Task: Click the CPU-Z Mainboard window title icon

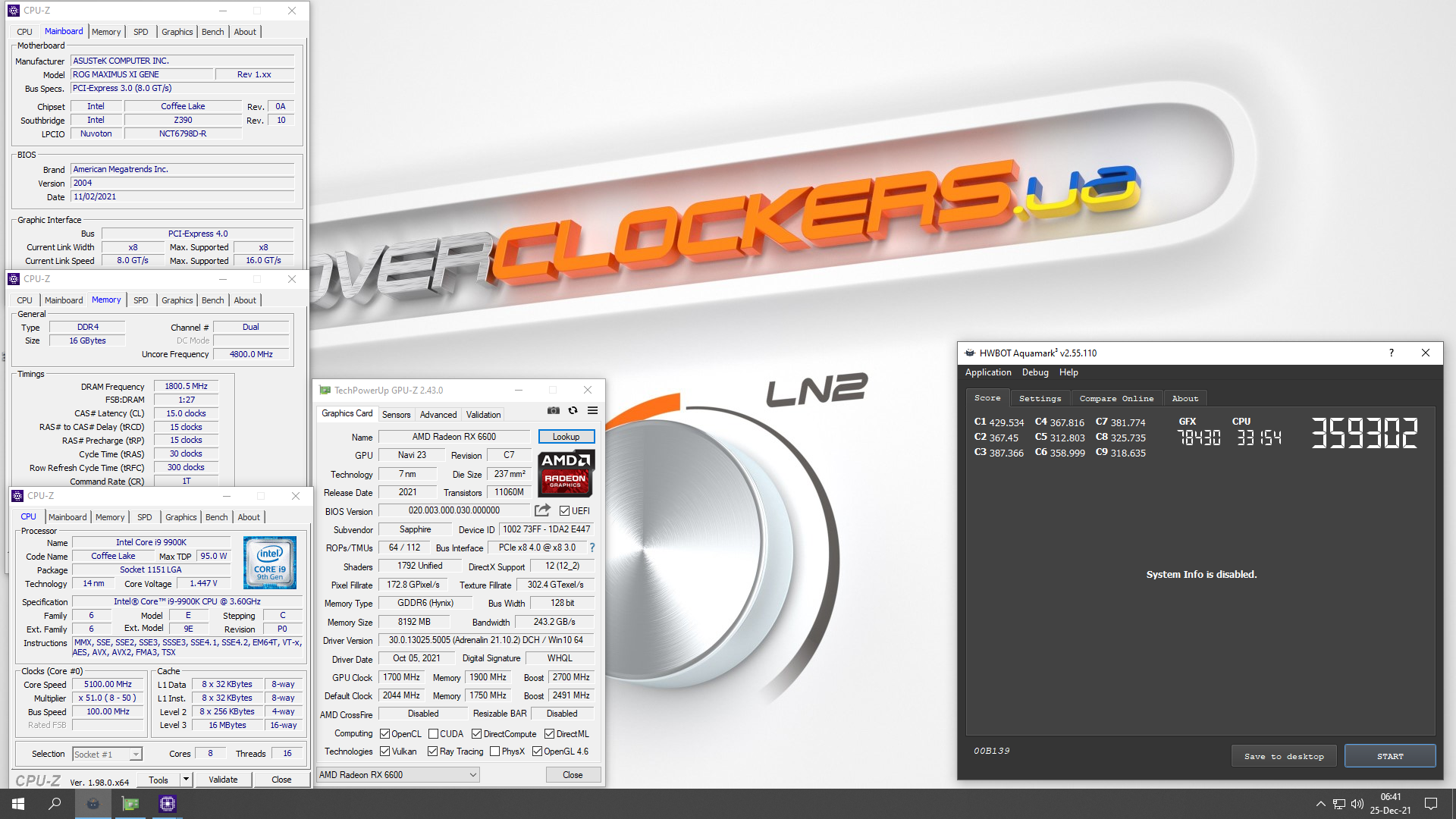Action: click(x=14, y=11)
